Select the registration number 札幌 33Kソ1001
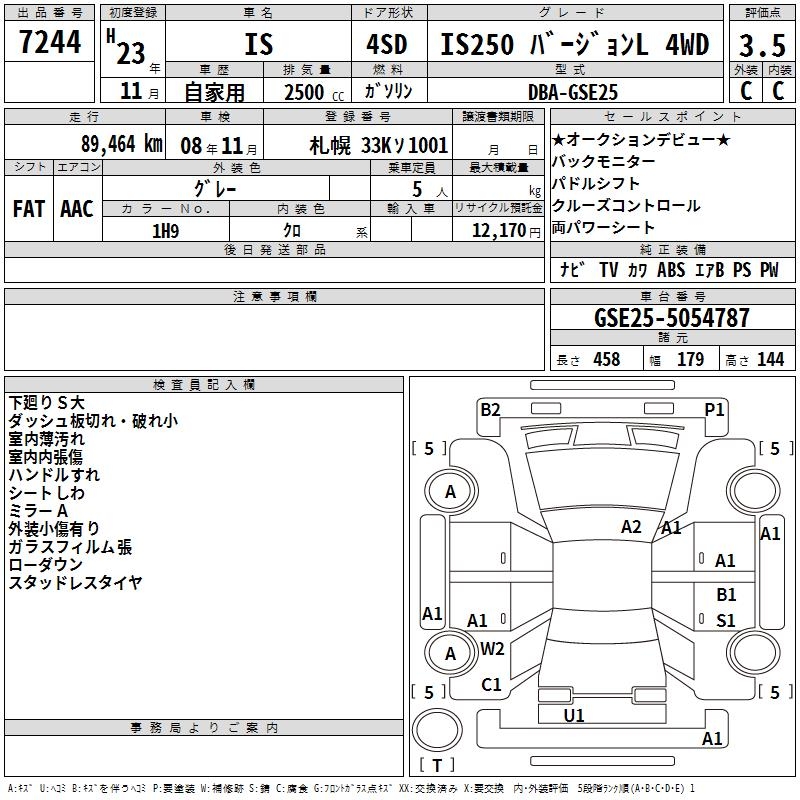800x800 pixels. (x=379, y=145)
